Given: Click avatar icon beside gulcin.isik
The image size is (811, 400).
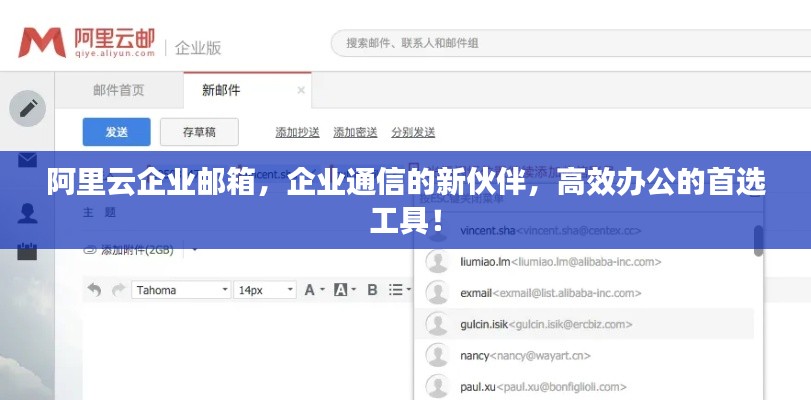Looking at the screenshot, I should coord(437,324).
